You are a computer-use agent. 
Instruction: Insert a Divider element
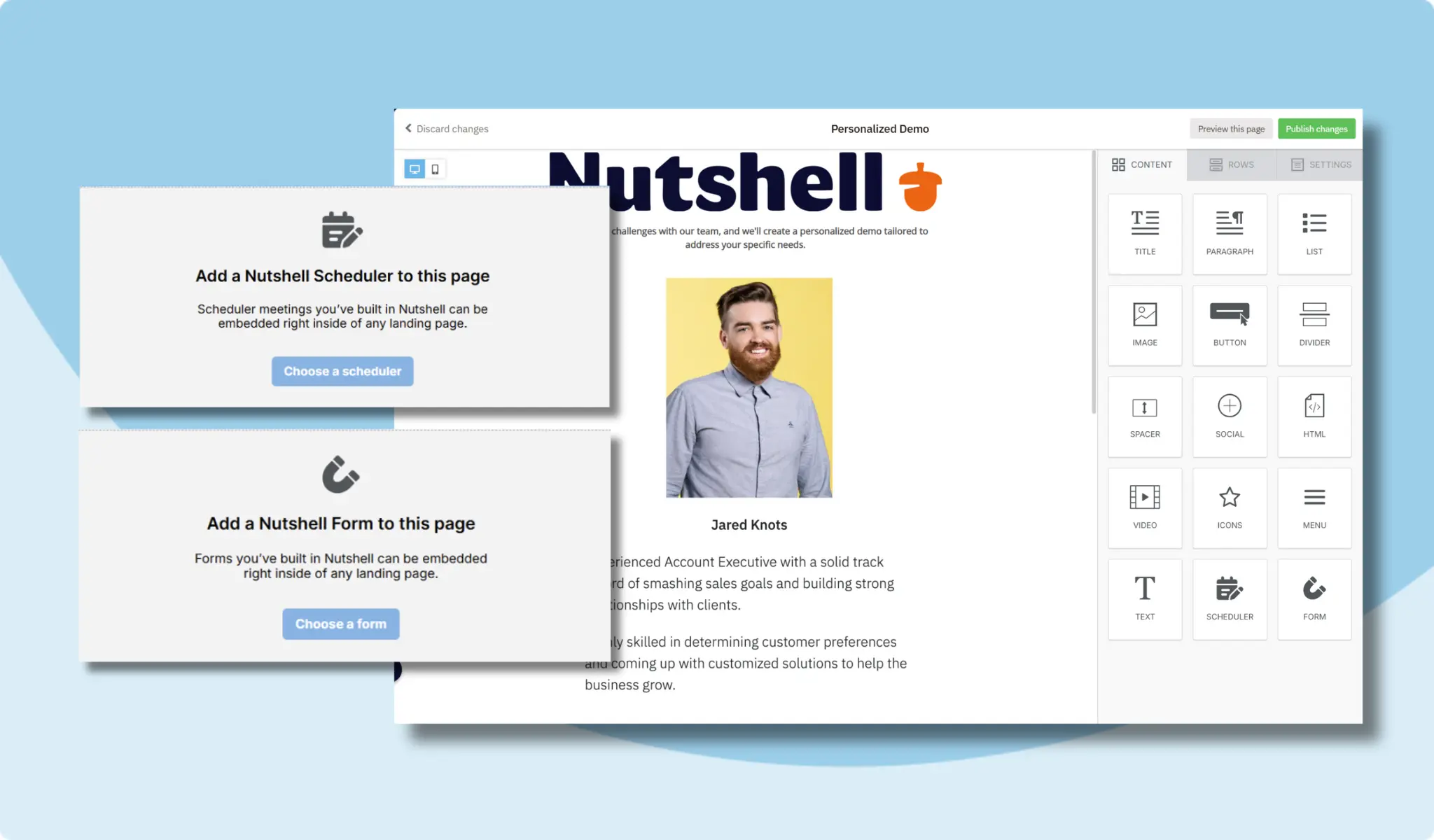coord(1314,325)
